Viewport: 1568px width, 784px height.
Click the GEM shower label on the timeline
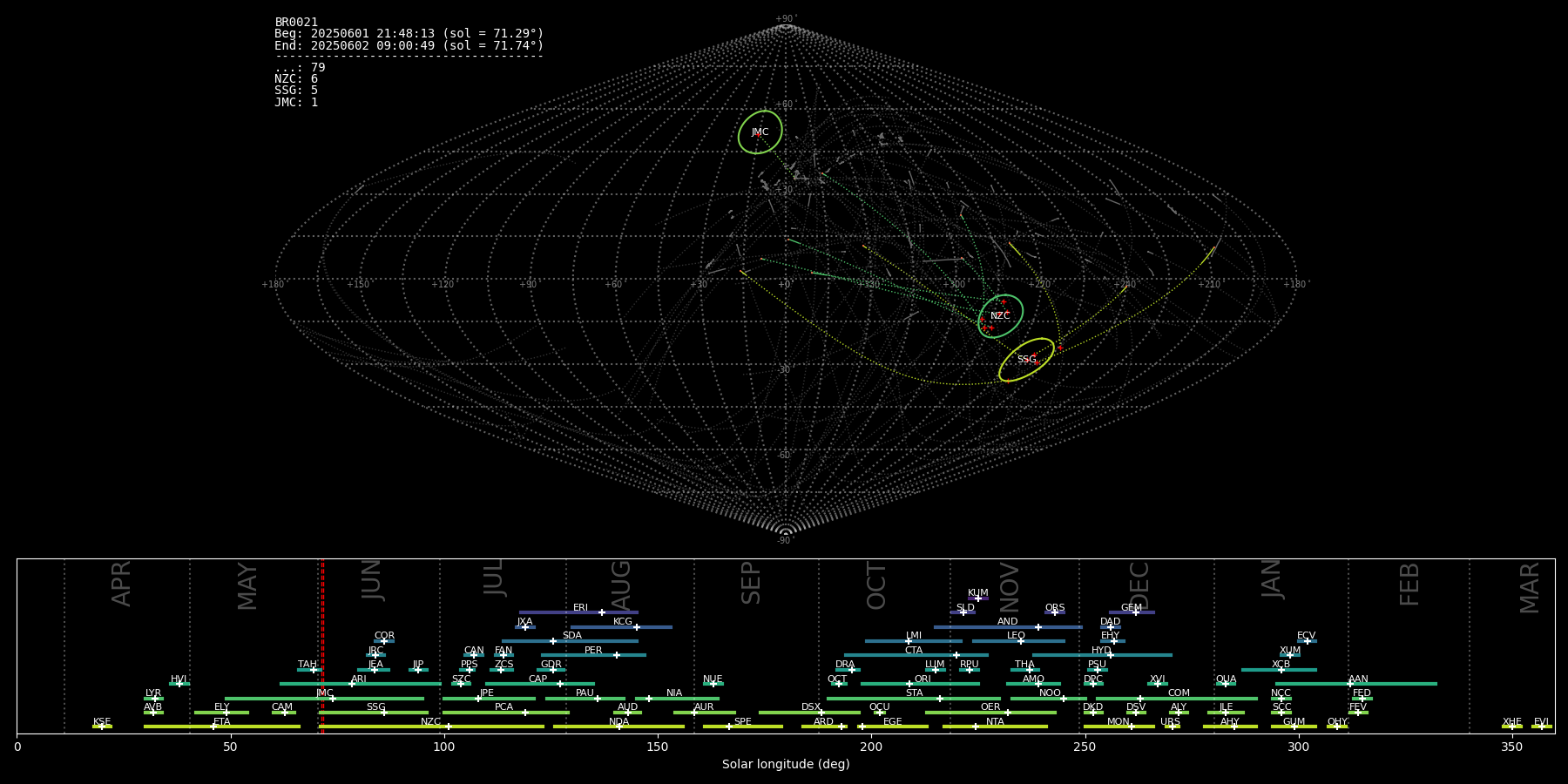[1131, 608]
